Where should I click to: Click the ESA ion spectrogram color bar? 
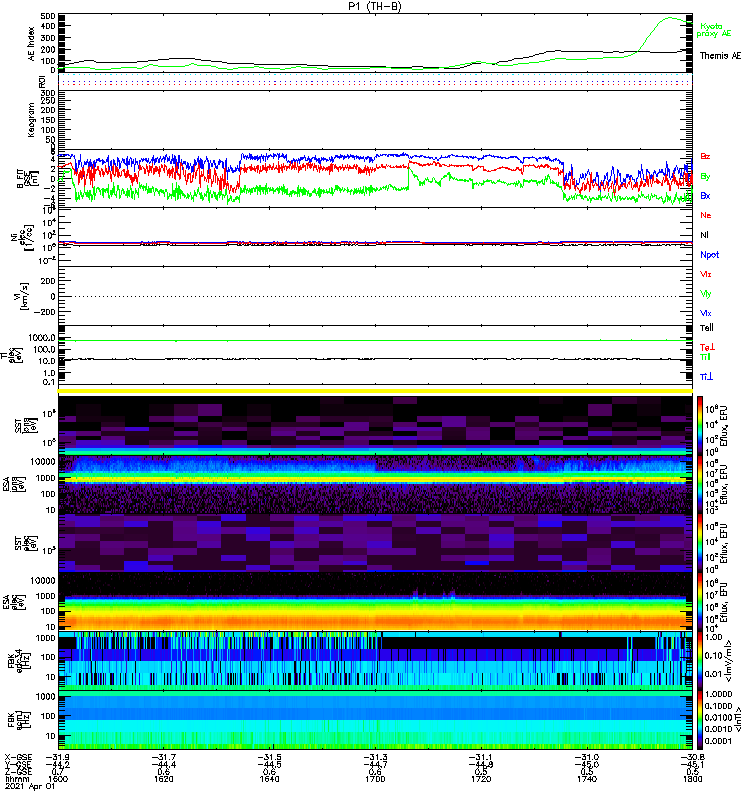pyautogui.click(x=700, y=484)
